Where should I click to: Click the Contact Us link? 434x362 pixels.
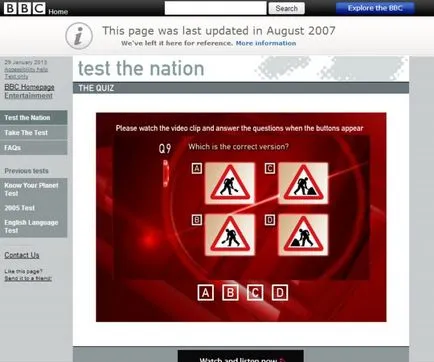22,255
